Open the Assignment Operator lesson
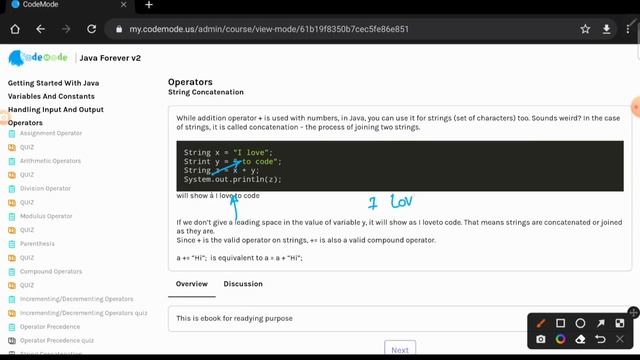640x360 pixels. coord(51,133)
